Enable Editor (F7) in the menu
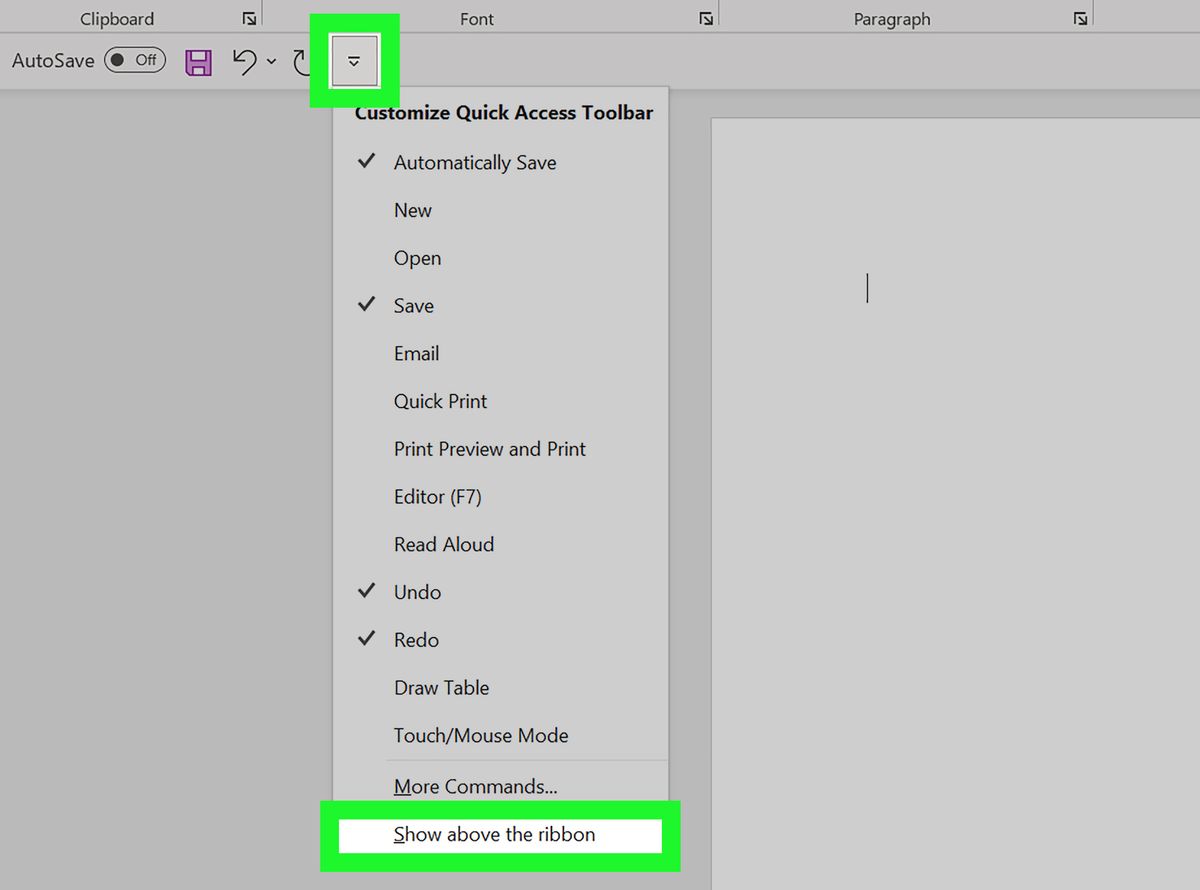This screenshot has width=1200, height=890. 500,497
